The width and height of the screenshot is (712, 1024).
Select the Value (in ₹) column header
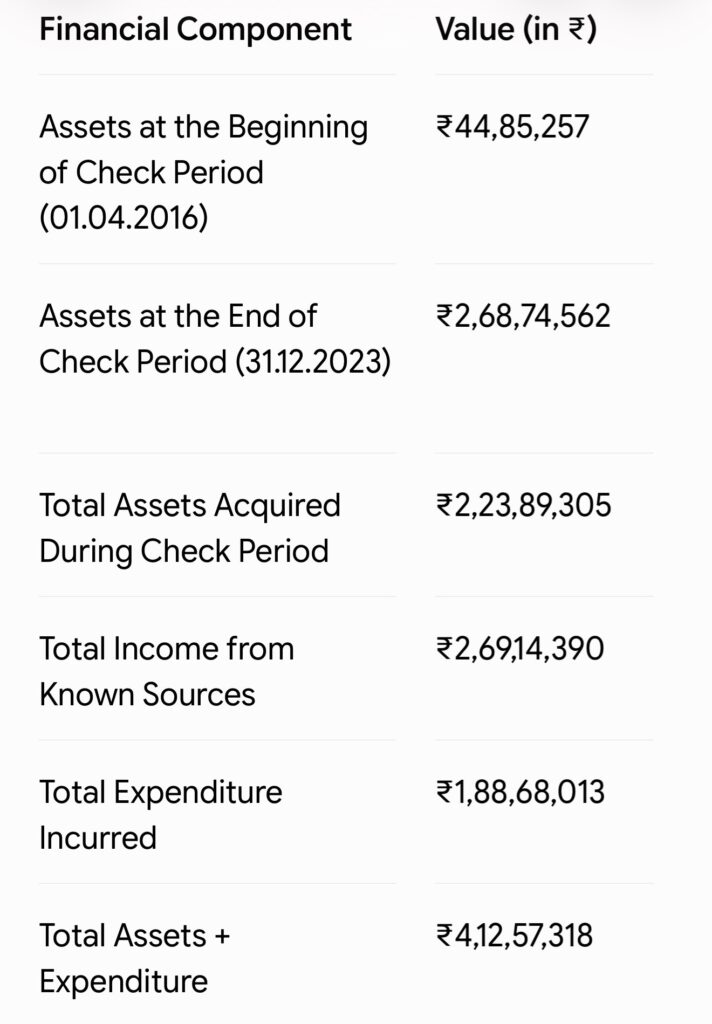pyautogui.click(x=516, y=30)
